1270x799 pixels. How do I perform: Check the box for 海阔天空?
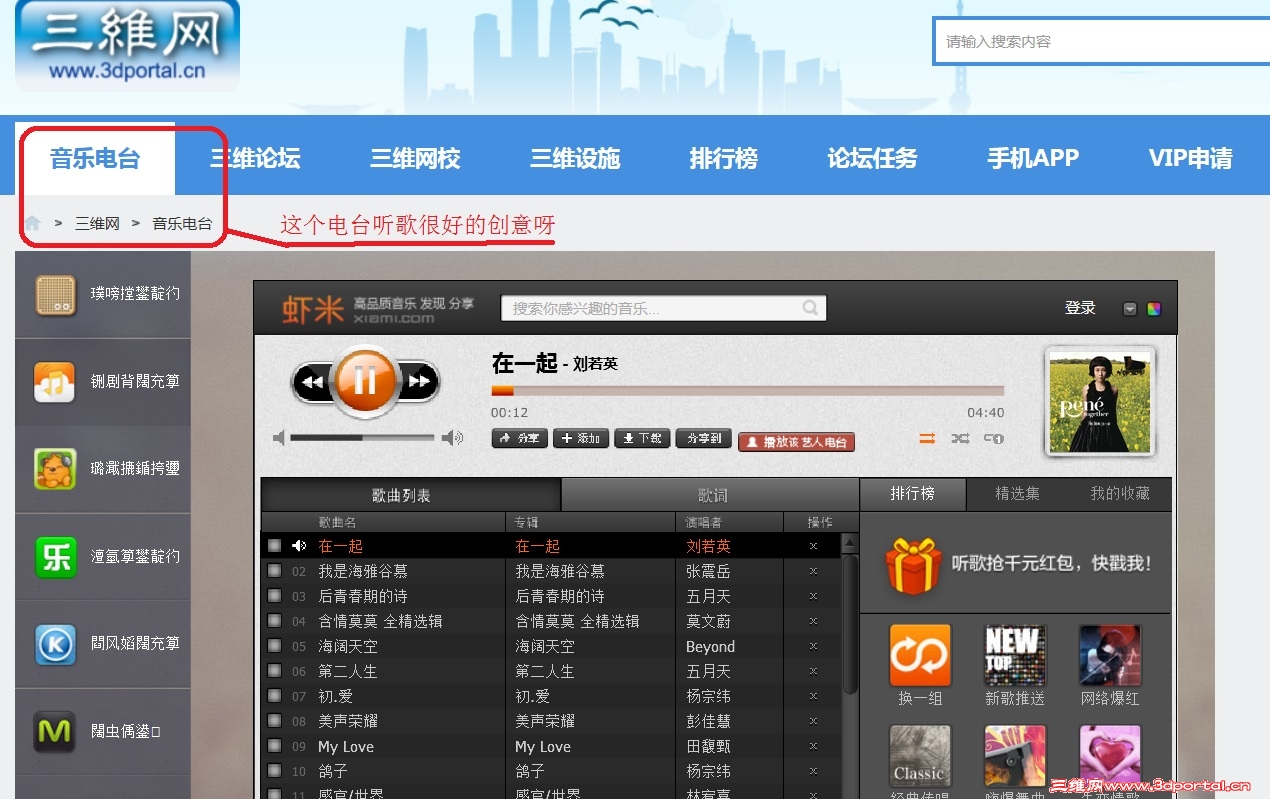coord(274,646)
